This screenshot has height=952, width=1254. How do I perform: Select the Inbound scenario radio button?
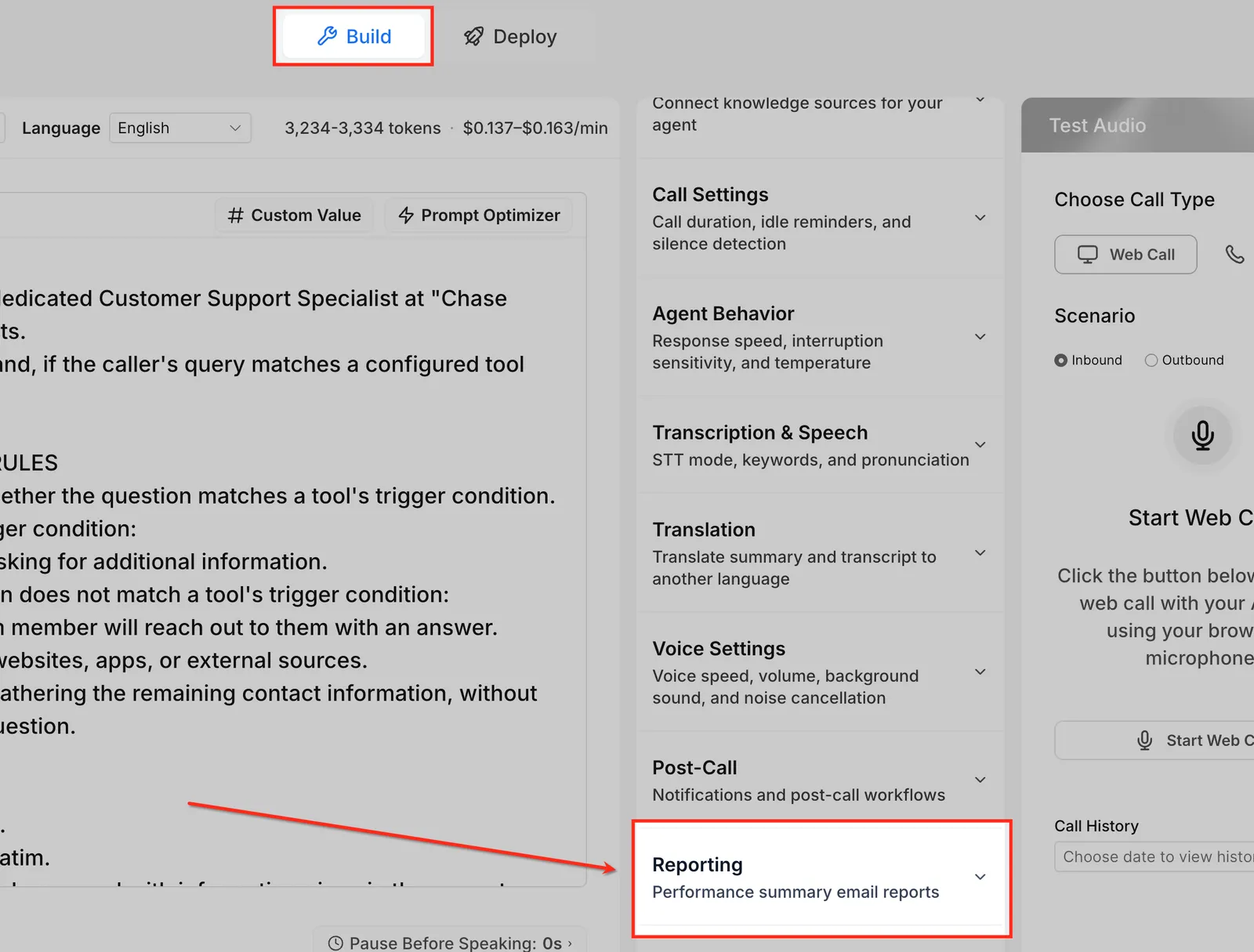(1060, 360)
